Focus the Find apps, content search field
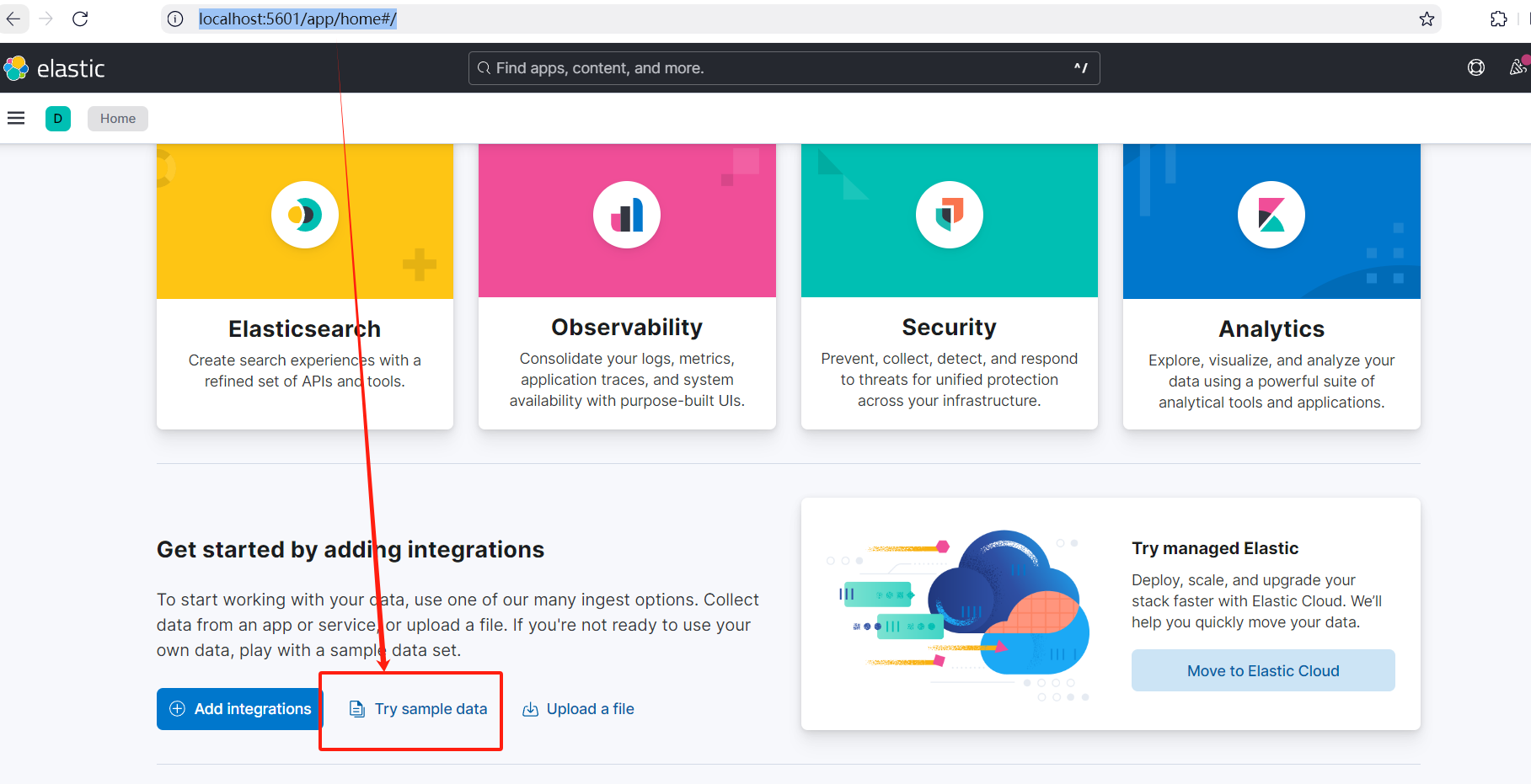 pos(784,68)
